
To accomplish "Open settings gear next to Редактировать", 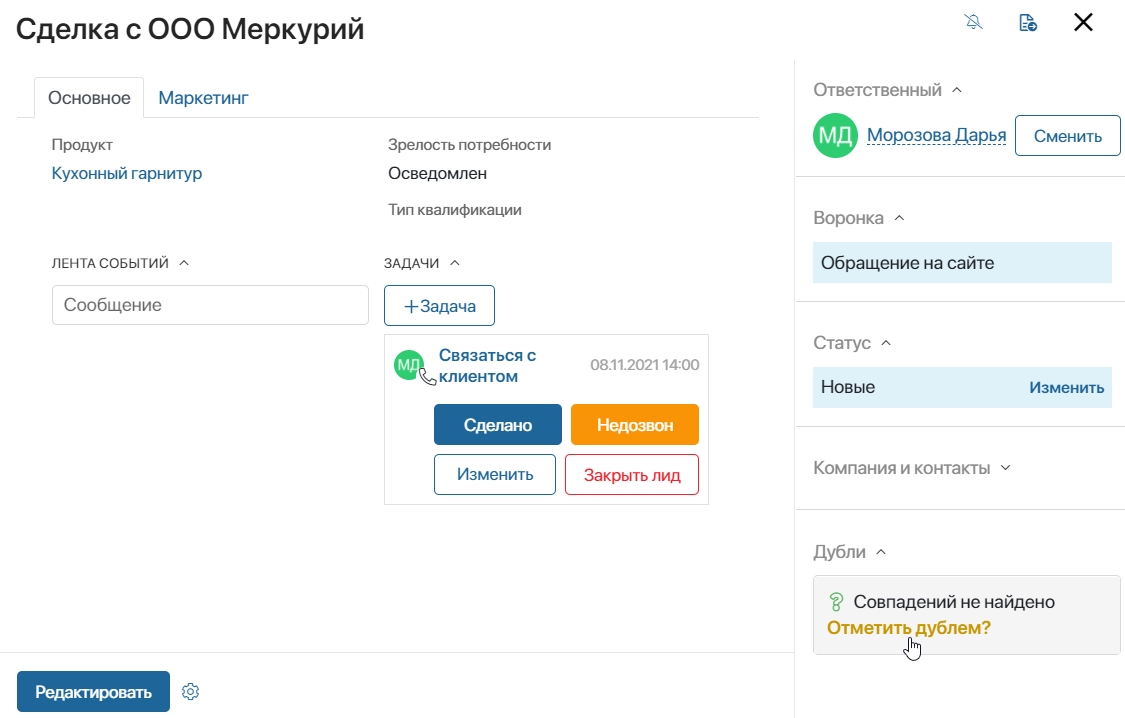I will pyautogui.click(x=190, y=691).
